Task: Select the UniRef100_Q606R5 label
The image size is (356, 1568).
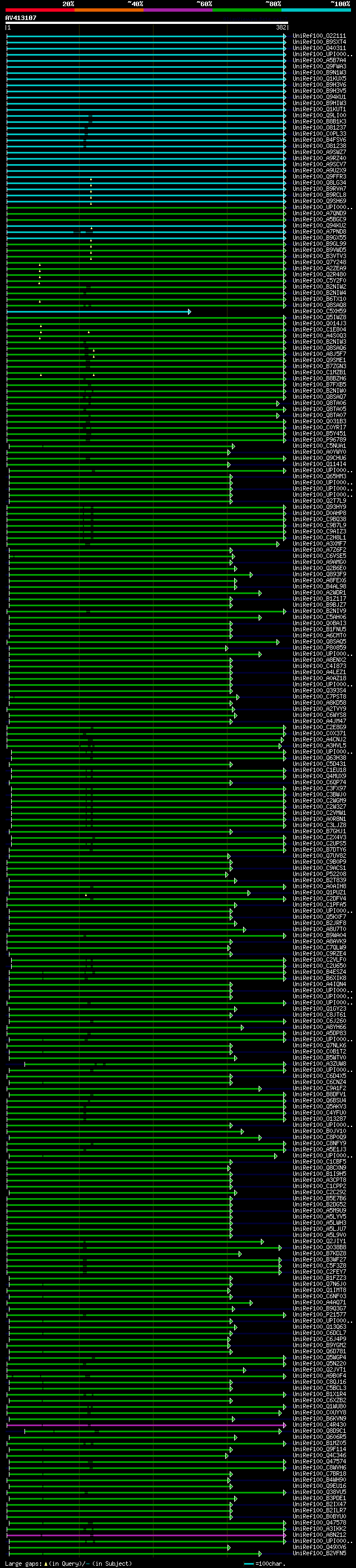Action: [x=319, y=1438]
